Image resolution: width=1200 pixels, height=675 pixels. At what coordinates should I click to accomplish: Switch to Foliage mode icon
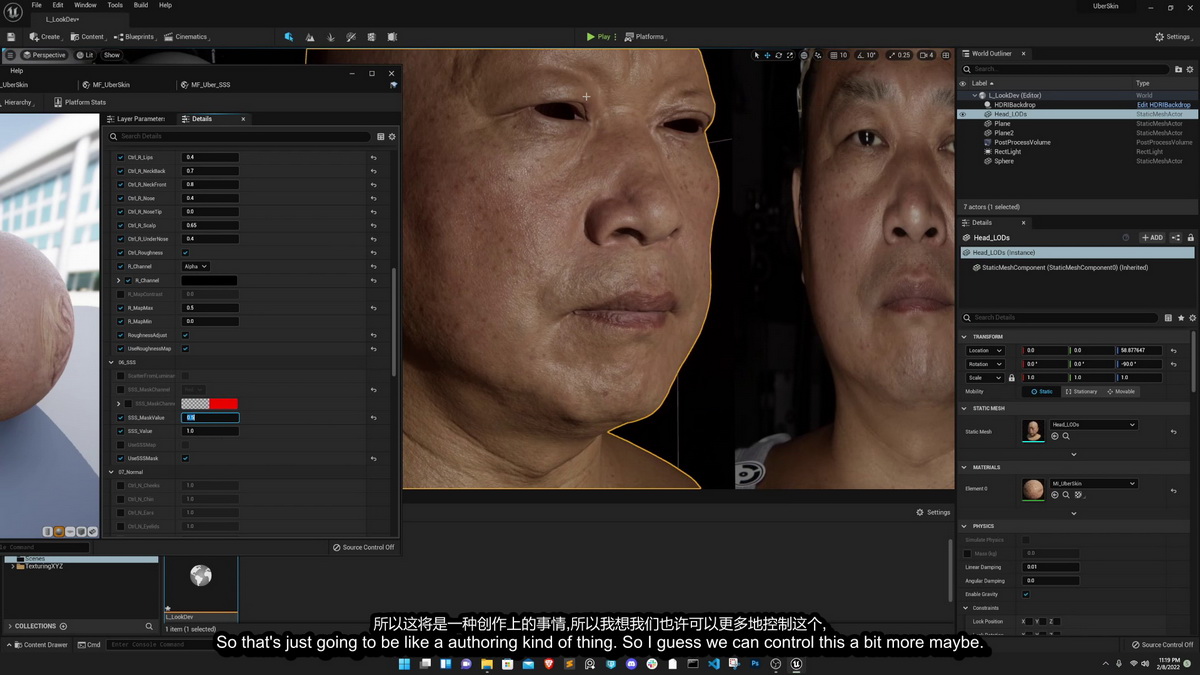pyautogui.click(x=331, y=37)
